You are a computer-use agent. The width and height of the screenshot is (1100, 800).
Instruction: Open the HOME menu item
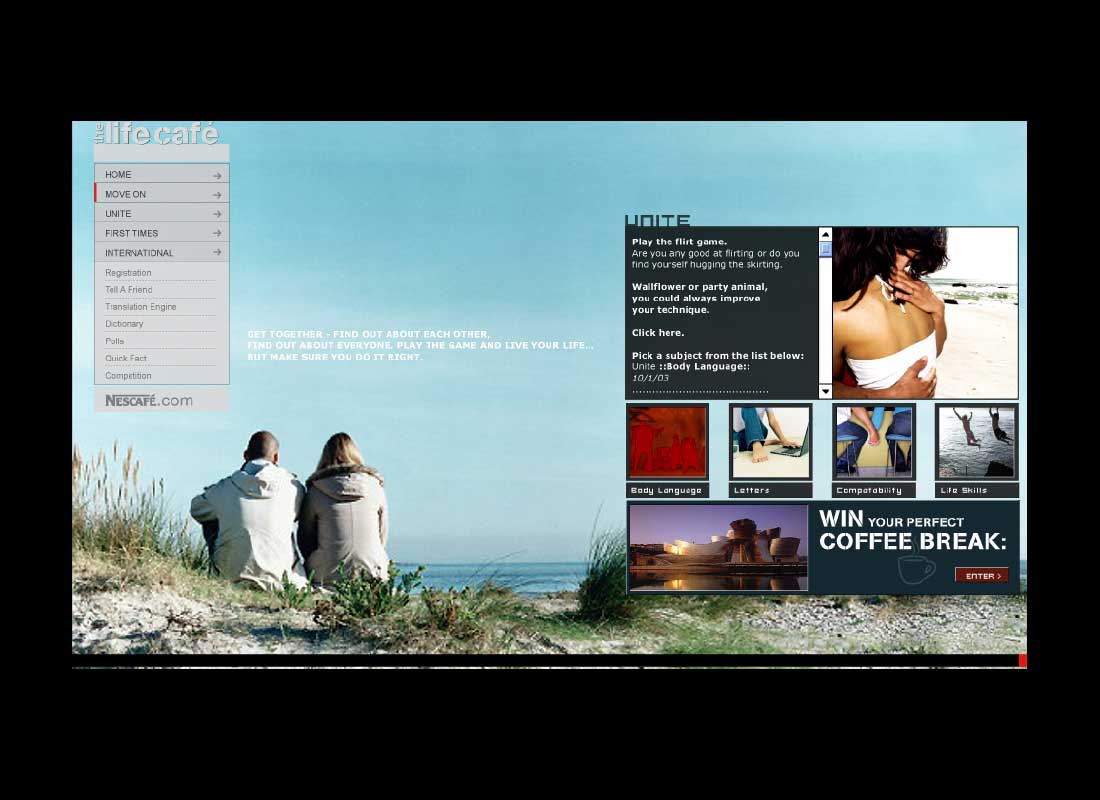[x=162, y=174]
